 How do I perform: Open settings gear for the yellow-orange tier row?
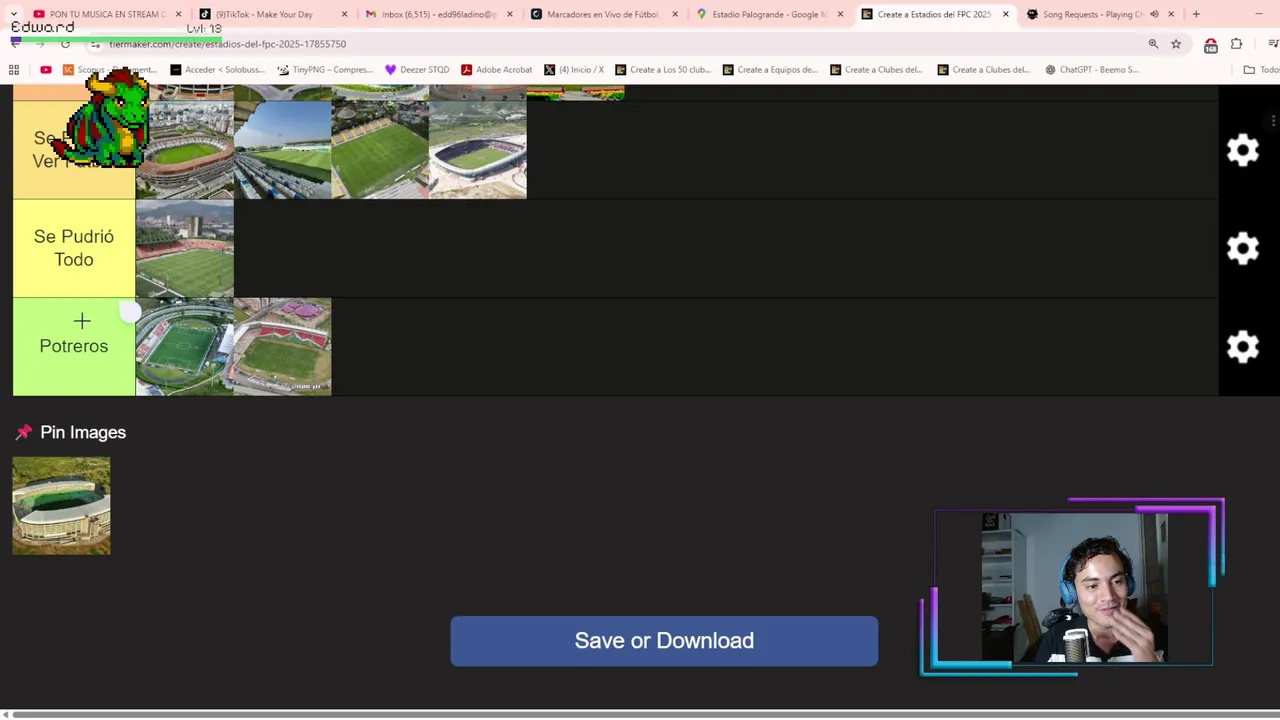click(1242, 150)
